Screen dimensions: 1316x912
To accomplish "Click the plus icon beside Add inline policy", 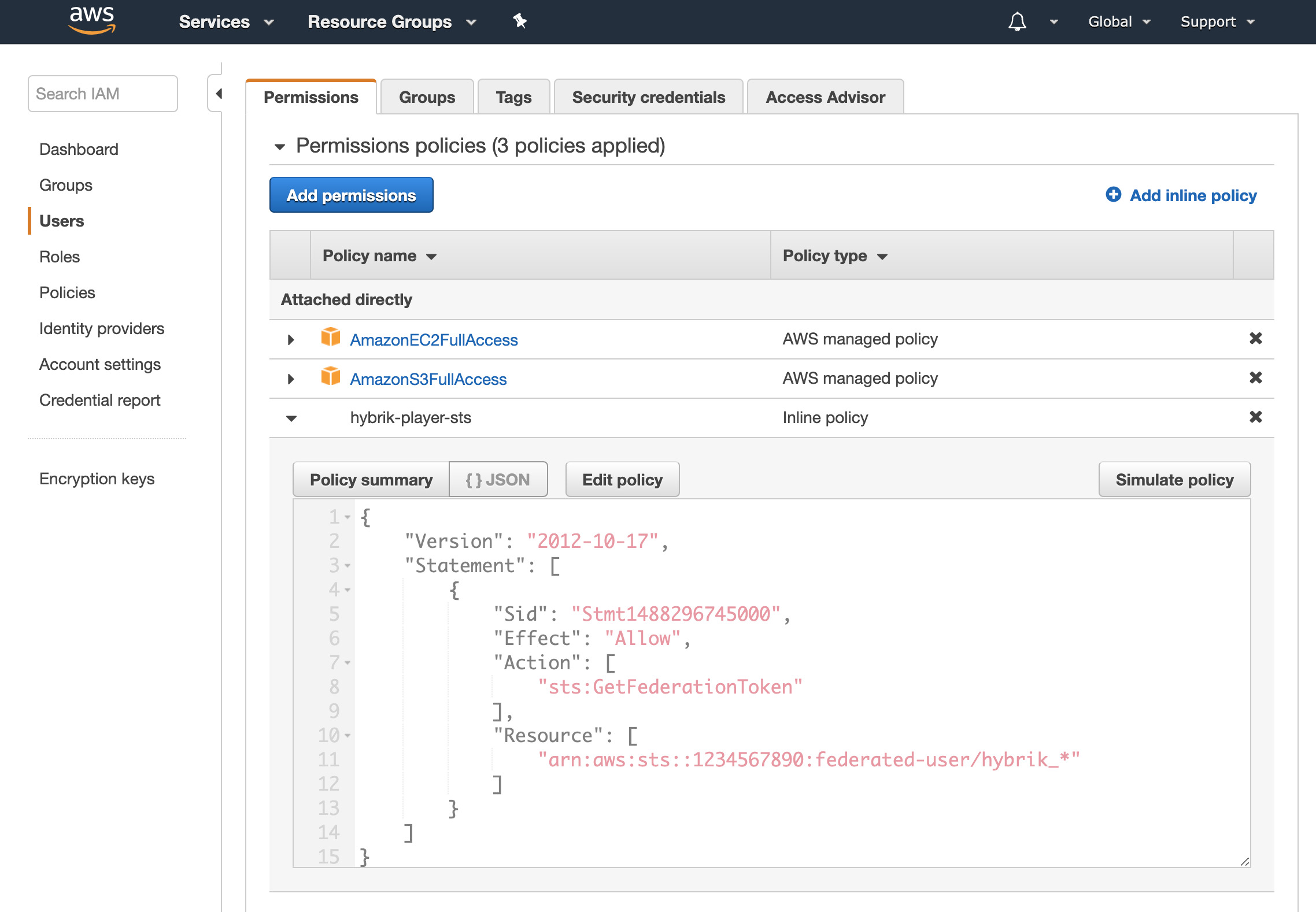I will tap(1113, 195).
